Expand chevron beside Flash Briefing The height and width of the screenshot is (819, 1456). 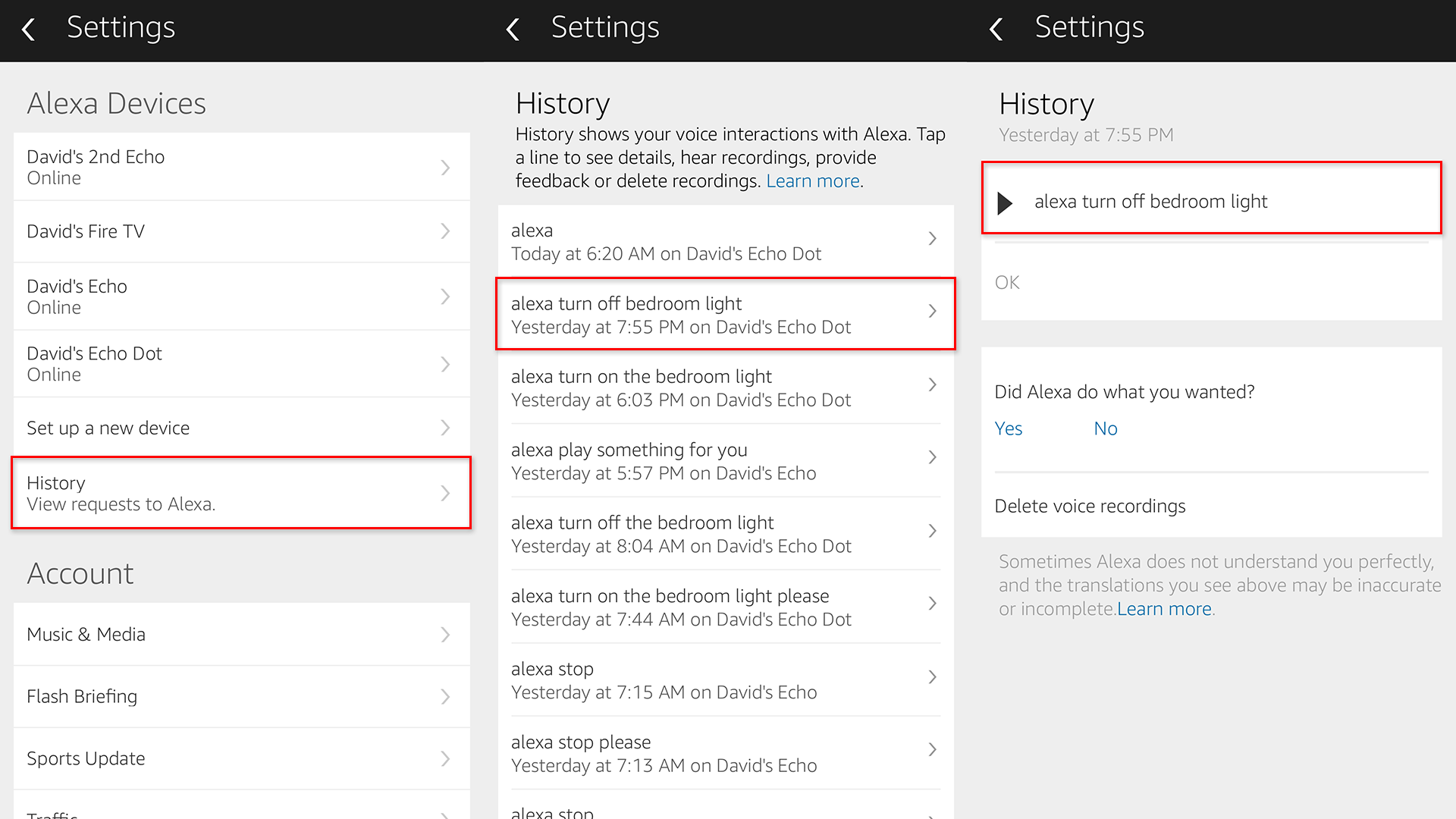pos(446,697)
